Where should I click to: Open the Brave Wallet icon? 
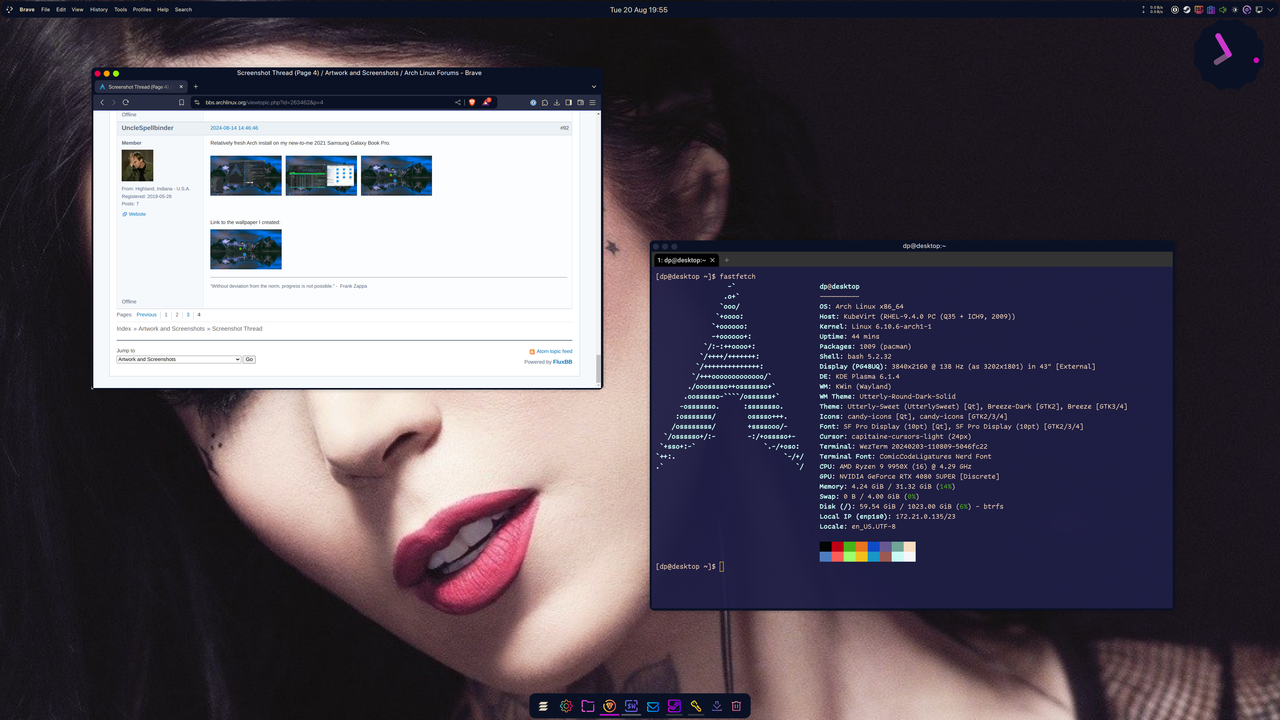tap(580, 102)
